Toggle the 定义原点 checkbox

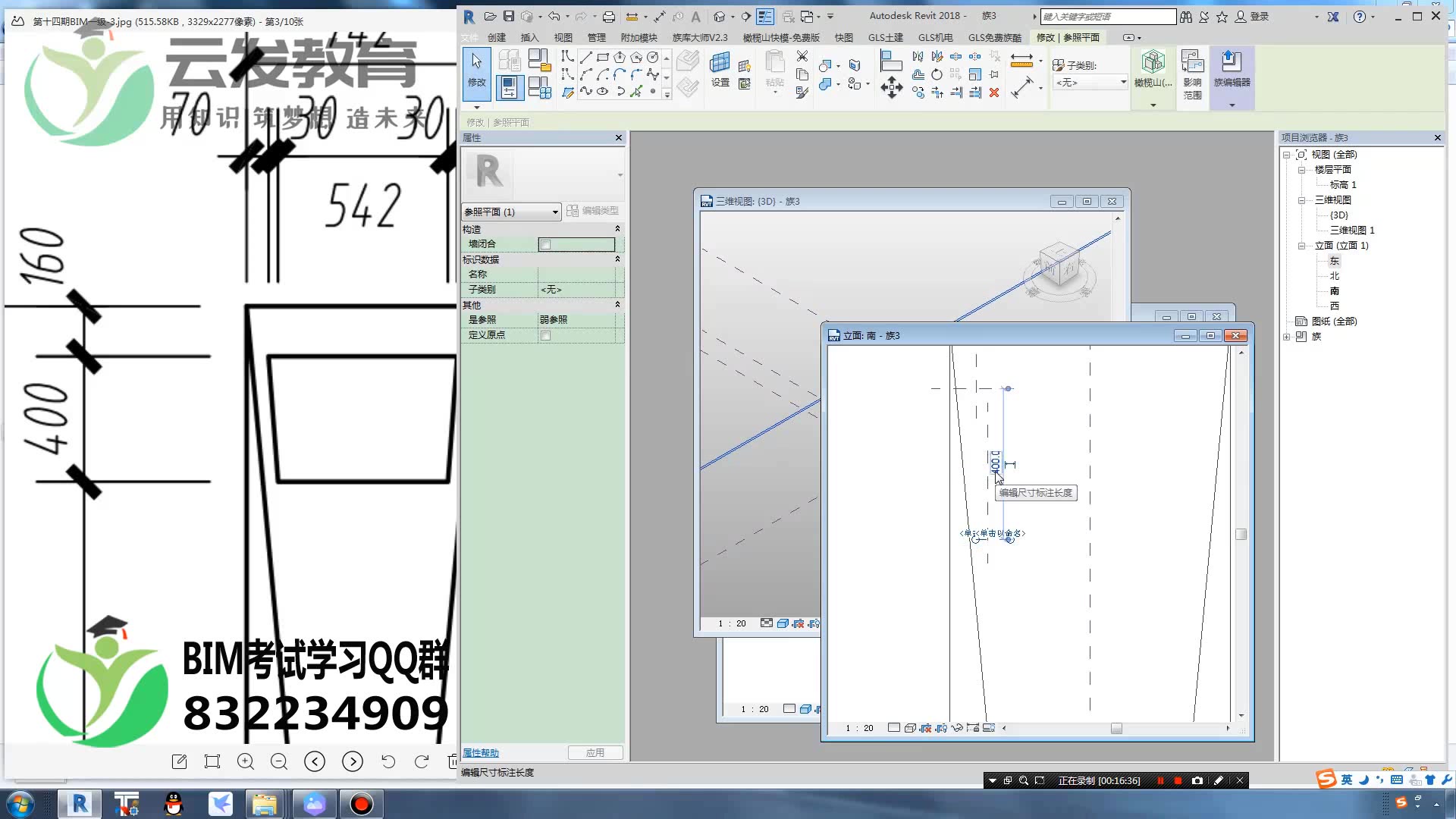[x=545, y=335]
